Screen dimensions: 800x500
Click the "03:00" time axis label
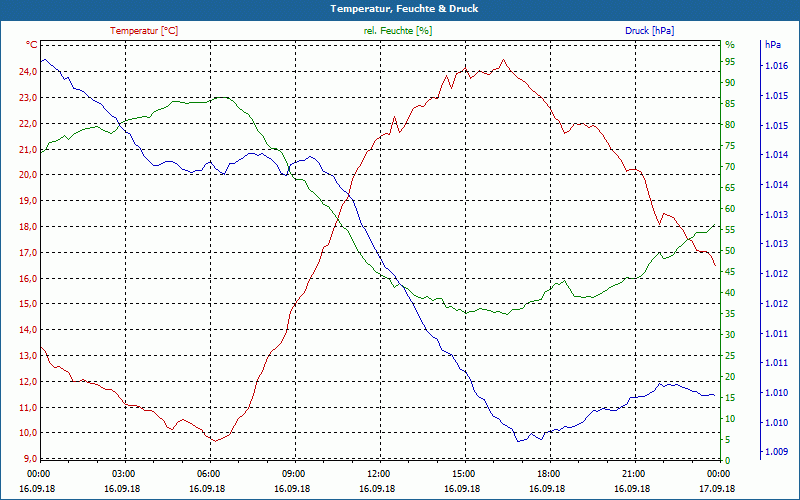122,474
